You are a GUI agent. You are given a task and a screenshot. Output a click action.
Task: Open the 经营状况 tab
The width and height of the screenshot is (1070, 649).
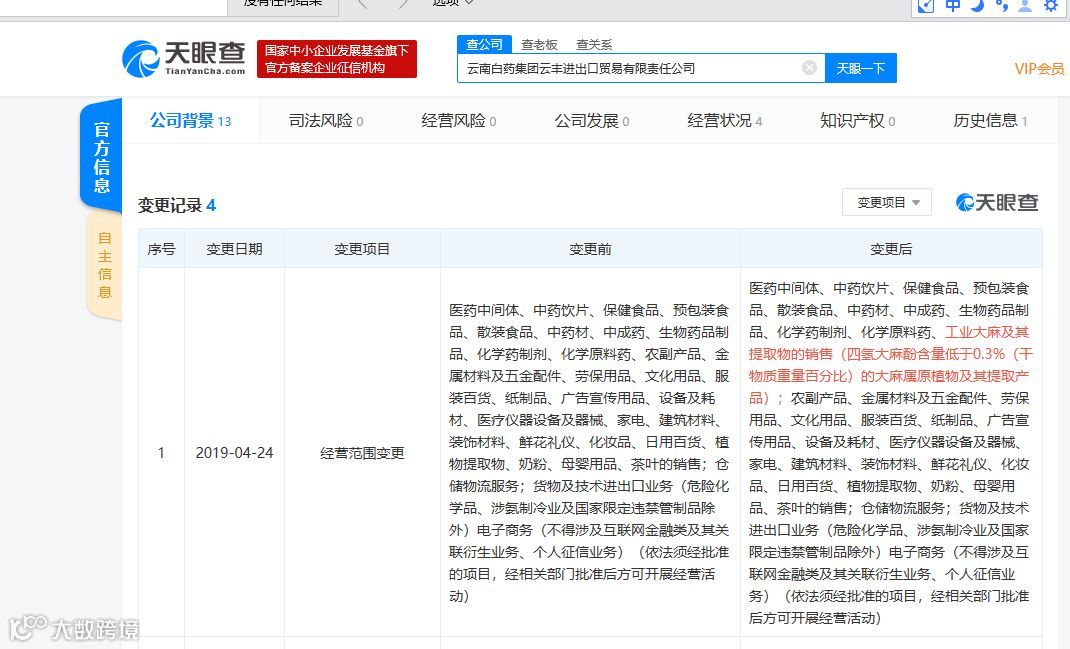tap(725, 121)
